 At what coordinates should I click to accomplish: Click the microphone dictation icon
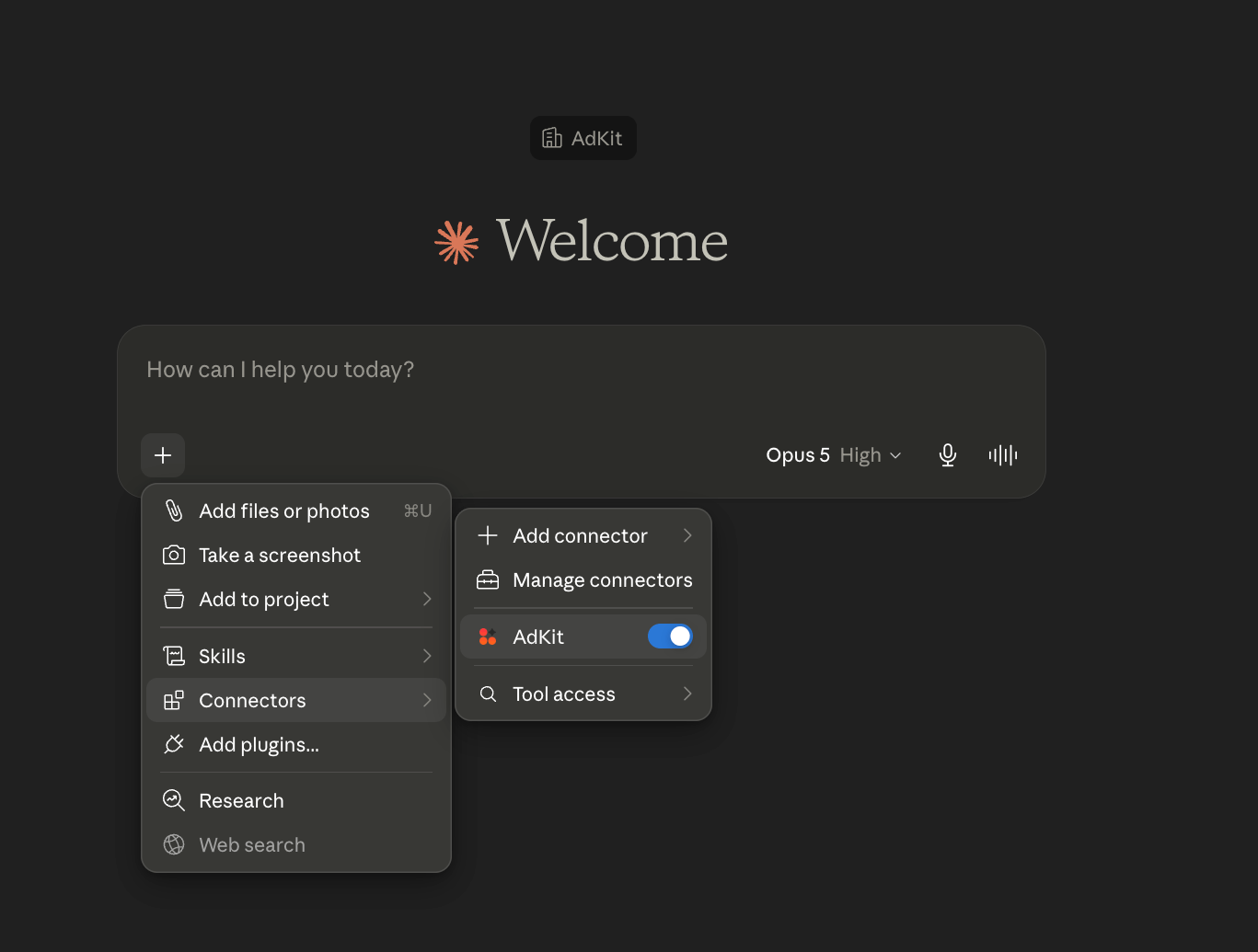click(x=948, y=455)
